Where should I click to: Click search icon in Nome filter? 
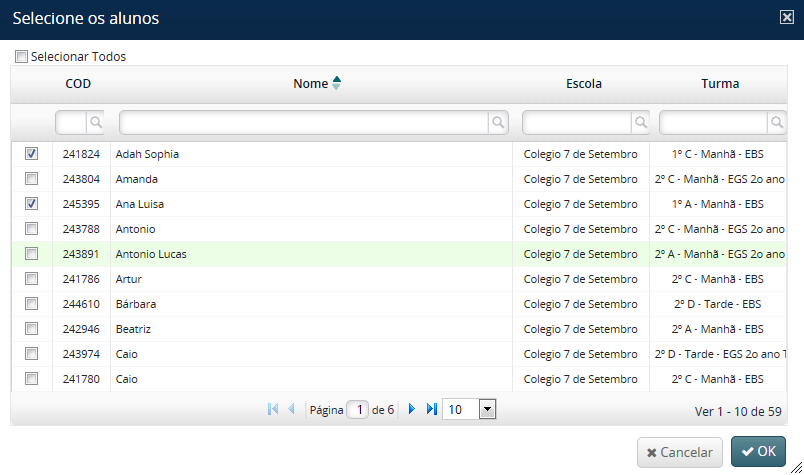click(497, 122)
